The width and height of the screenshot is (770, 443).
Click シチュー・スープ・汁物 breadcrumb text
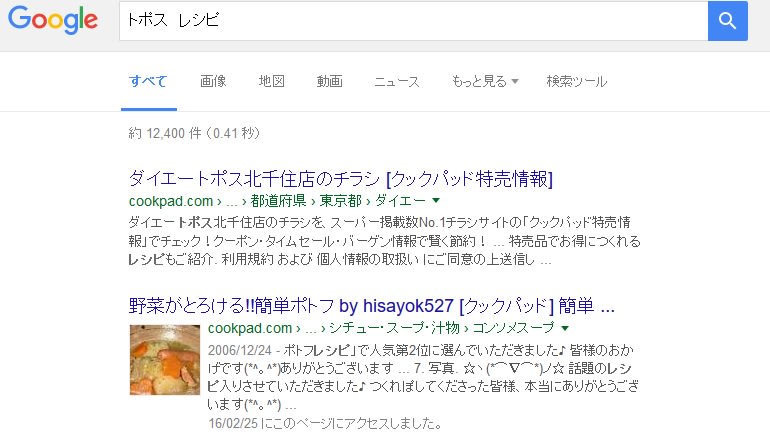[394, 328]
